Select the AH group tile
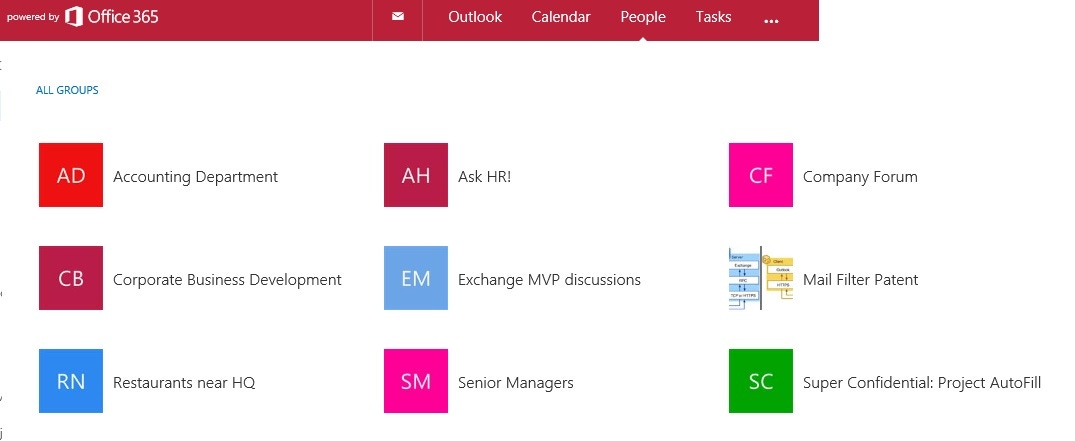Screen dimensions: 1075x441 click(415, 175)
